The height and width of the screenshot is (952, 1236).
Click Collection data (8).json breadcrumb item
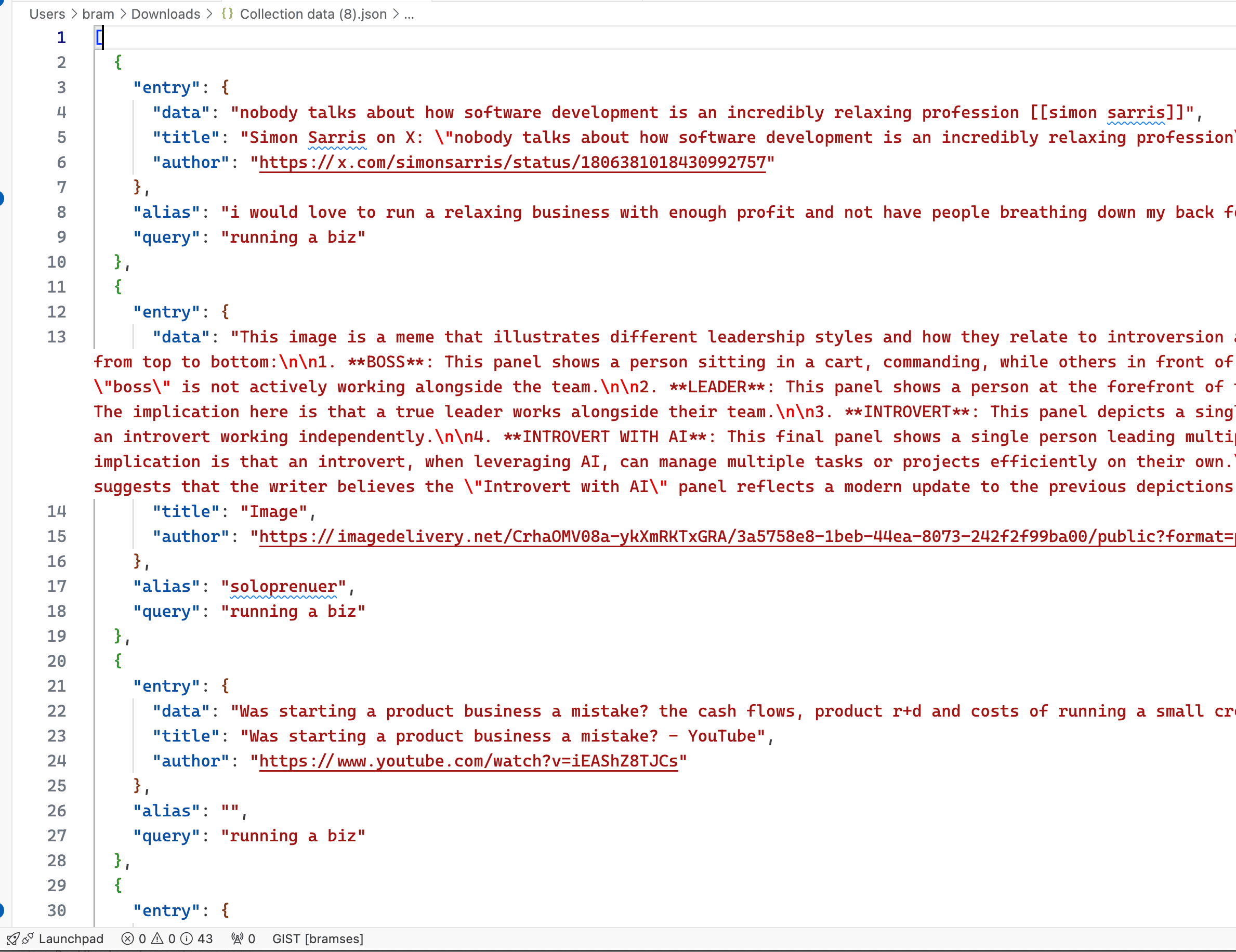click(313, 14)
